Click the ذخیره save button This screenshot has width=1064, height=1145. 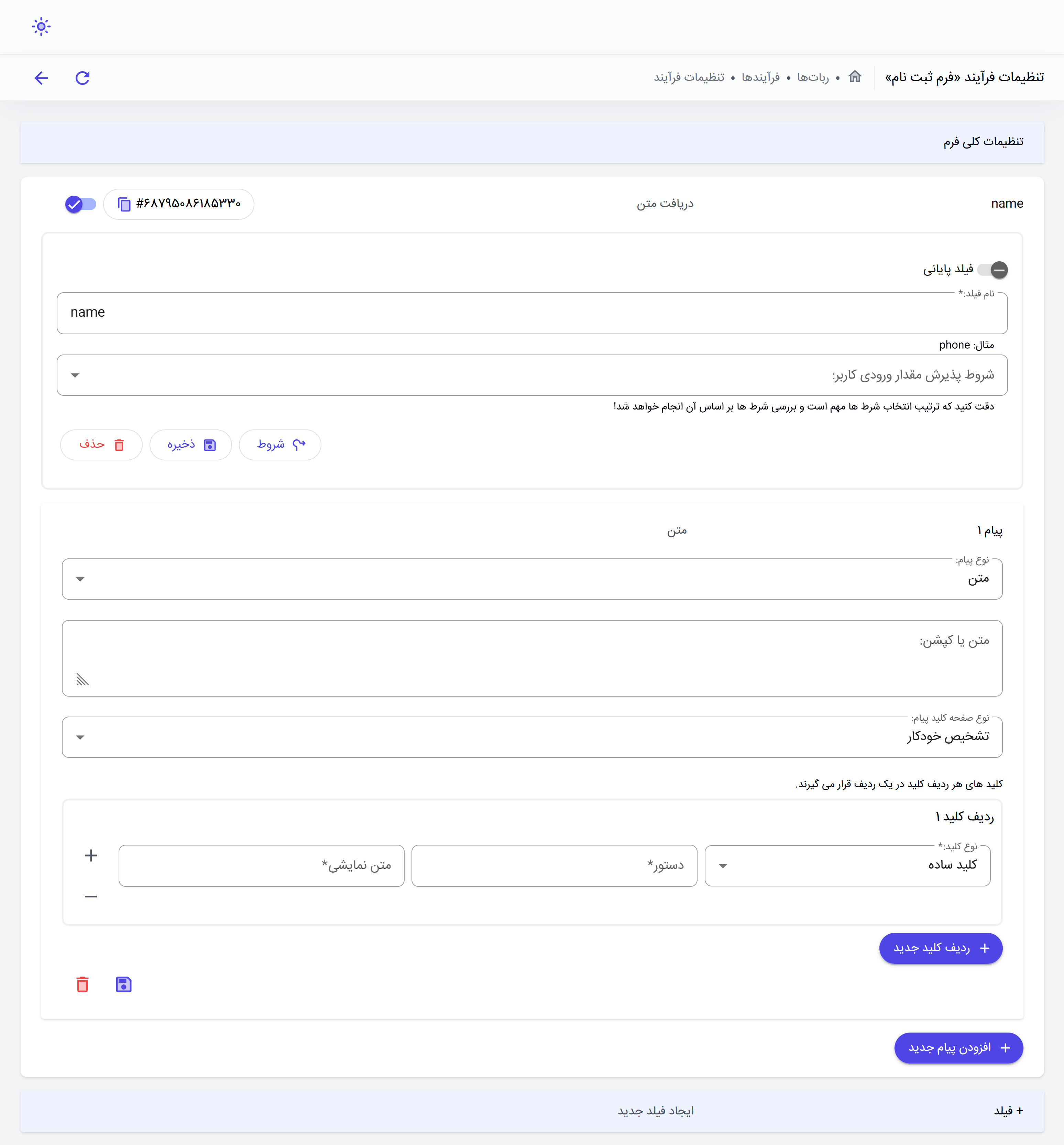pos(190,445)
